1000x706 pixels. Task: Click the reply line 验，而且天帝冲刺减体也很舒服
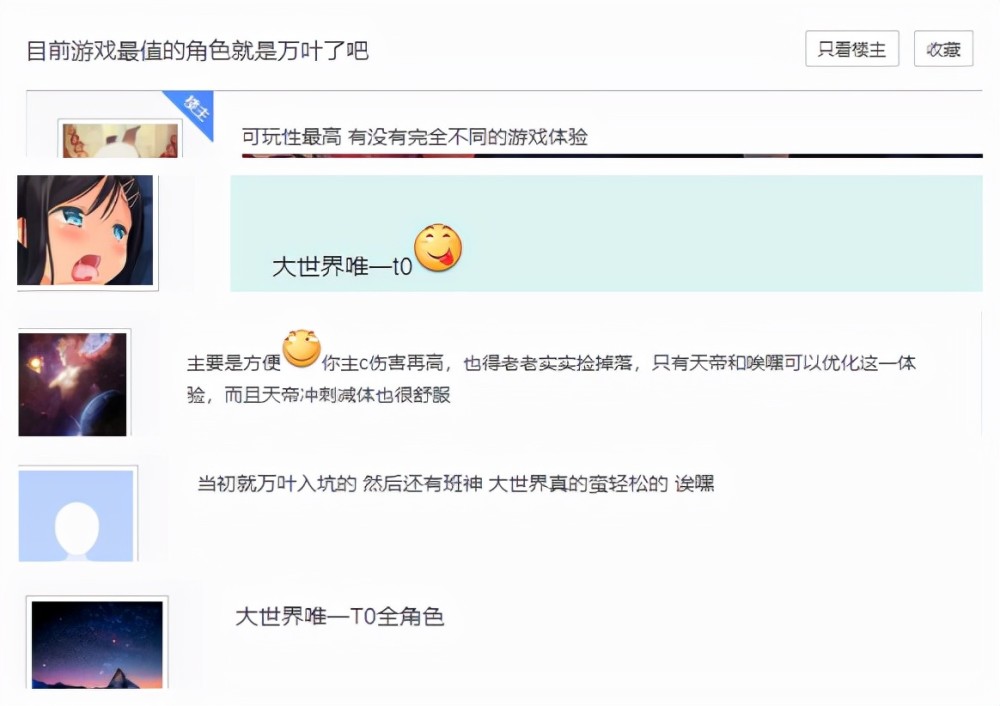(319, 395)
